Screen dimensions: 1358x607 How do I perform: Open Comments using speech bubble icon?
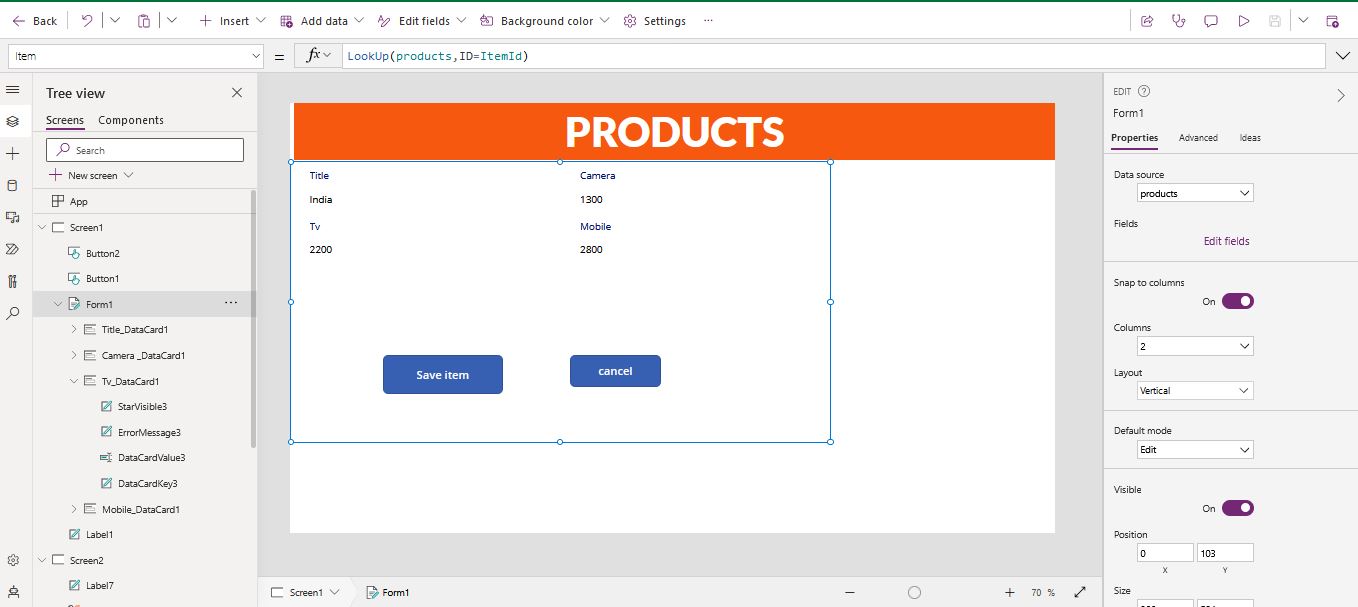coord(1211,20)
